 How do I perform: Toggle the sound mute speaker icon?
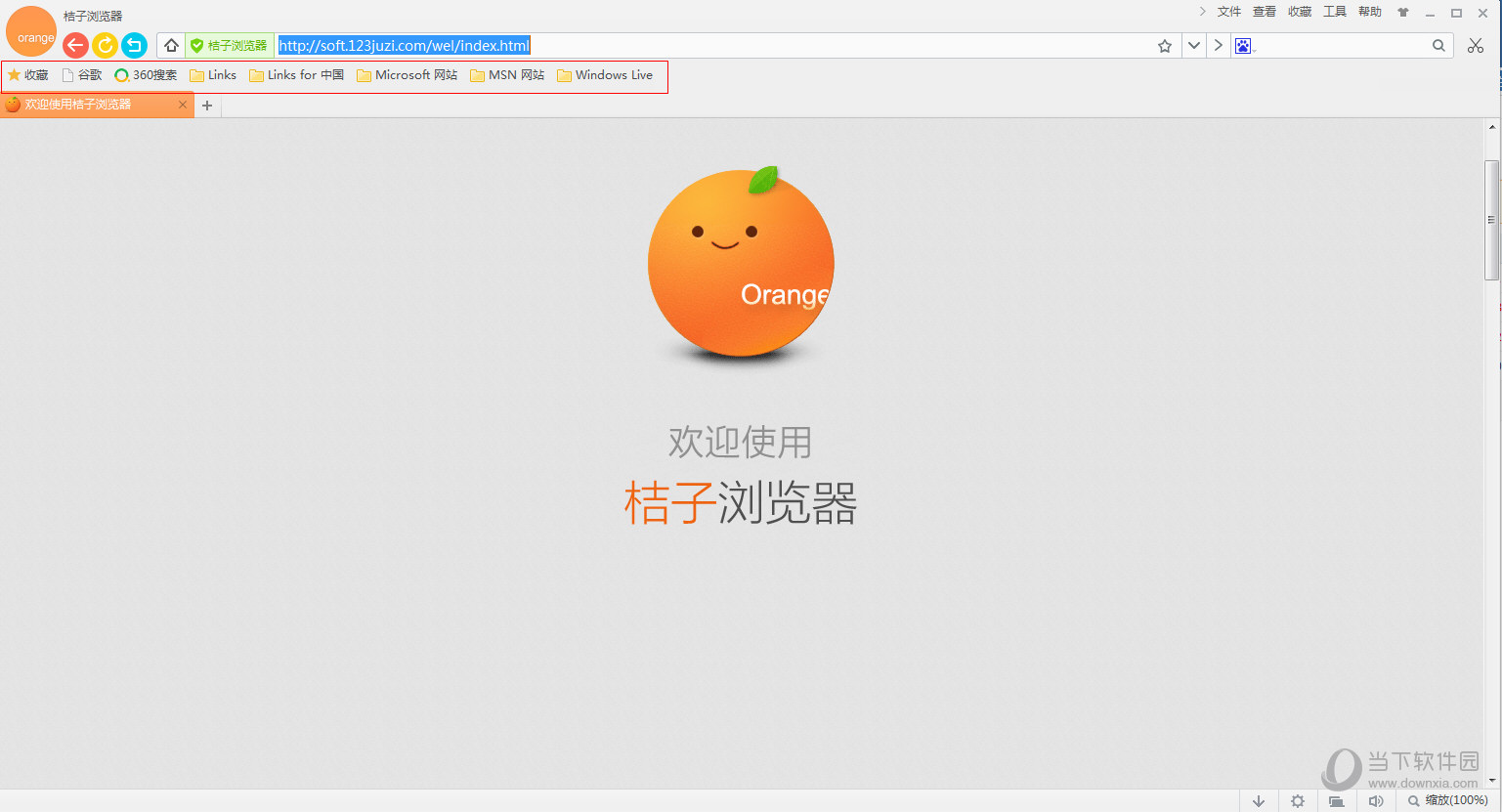click(1376, 801)
